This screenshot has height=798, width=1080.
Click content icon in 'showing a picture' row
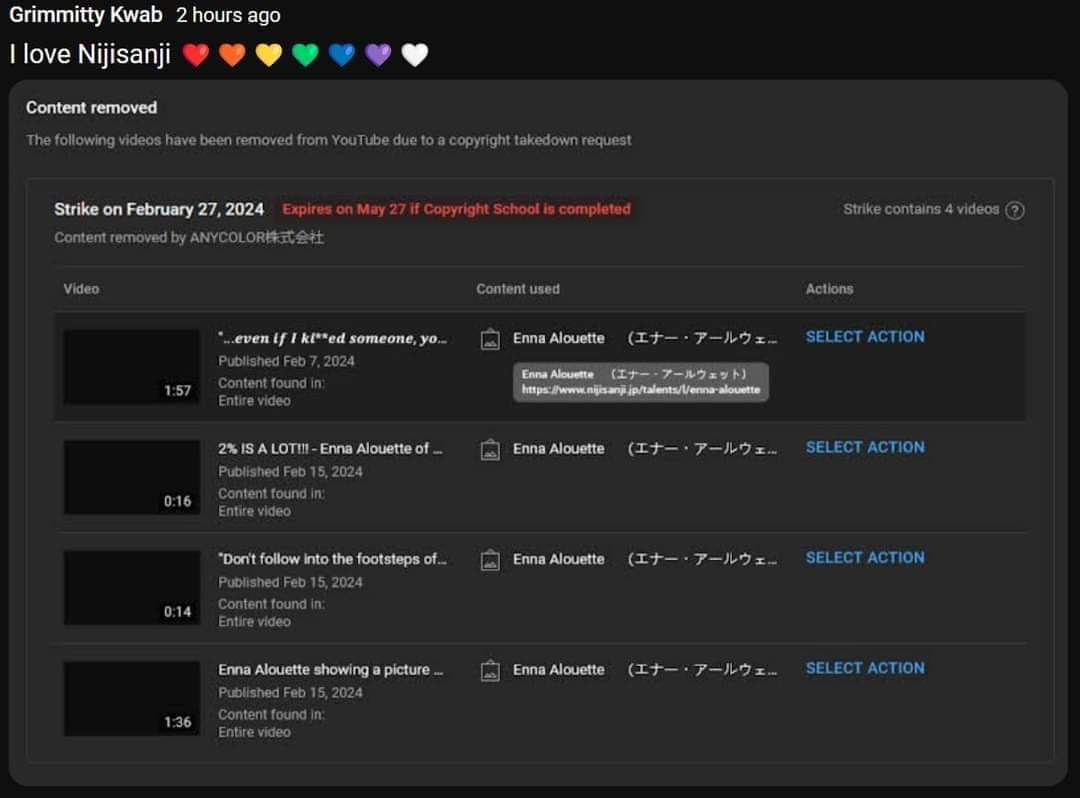coord(490,671)
